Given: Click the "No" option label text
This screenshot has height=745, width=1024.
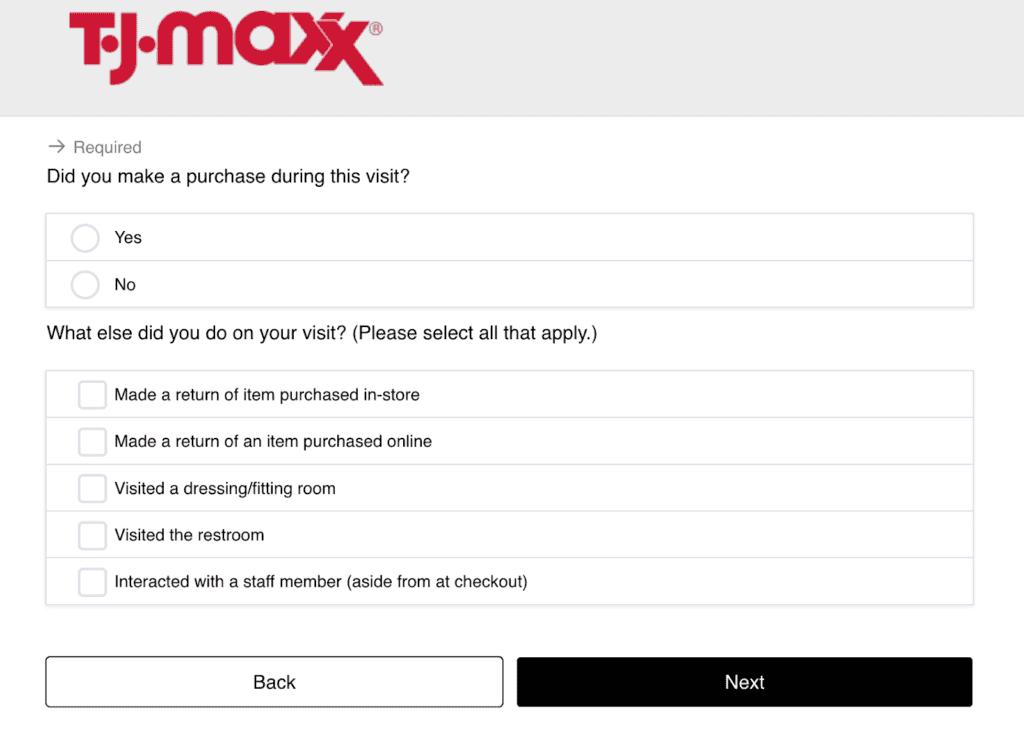Looking at the screenshot, I should click(x=125, y=285).
